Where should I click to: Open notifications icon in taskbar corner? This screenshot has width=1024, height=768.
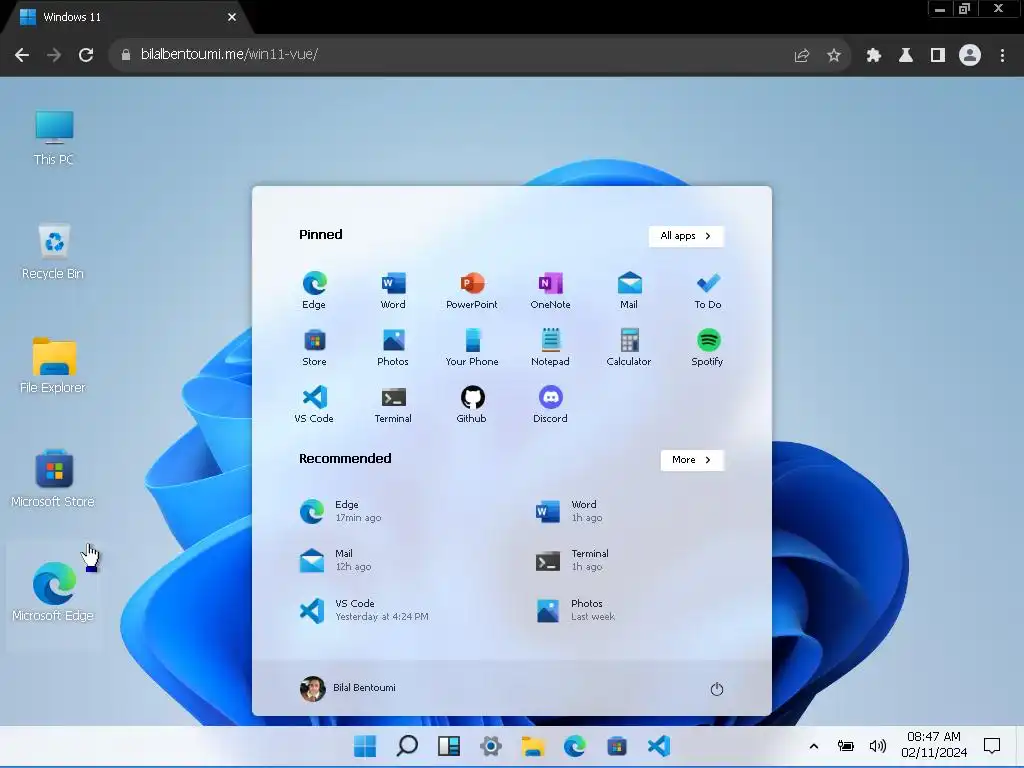click(992, 746)
